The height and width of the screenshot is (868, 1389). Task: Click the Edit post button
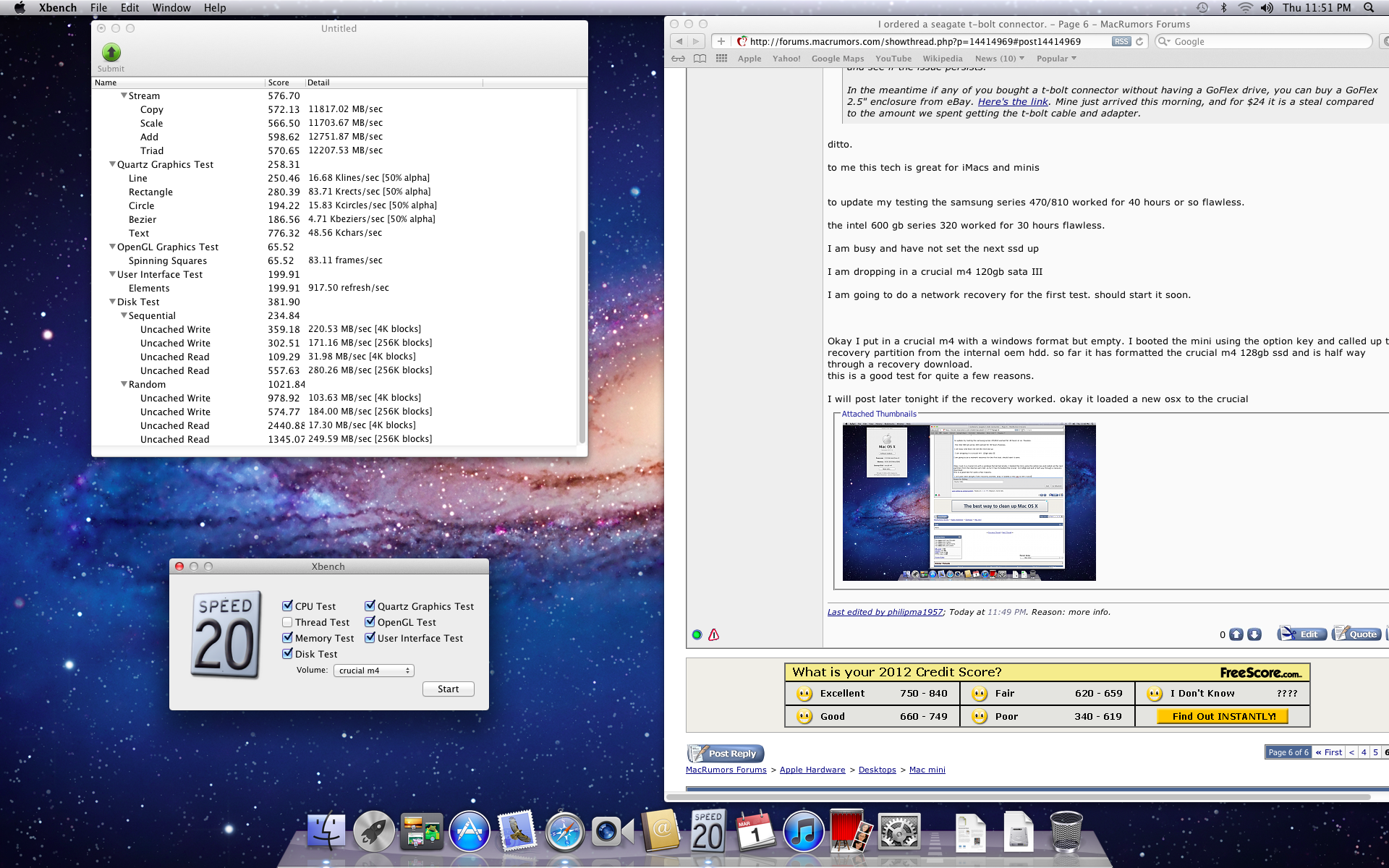click(x=1301, y=634)
